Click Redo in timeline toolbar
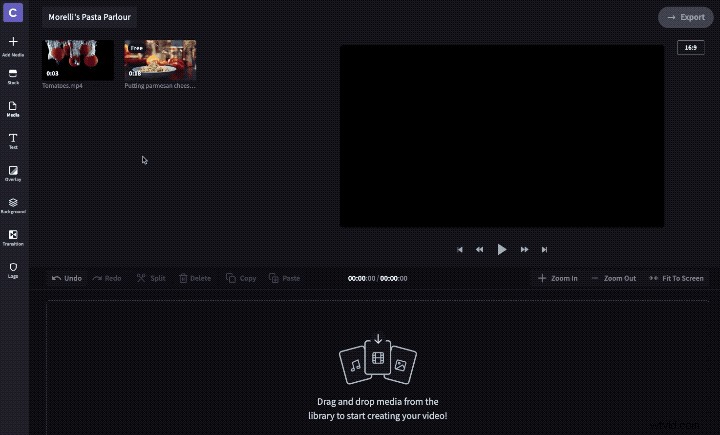Viewport: 720px width, 435px height. 107,278
